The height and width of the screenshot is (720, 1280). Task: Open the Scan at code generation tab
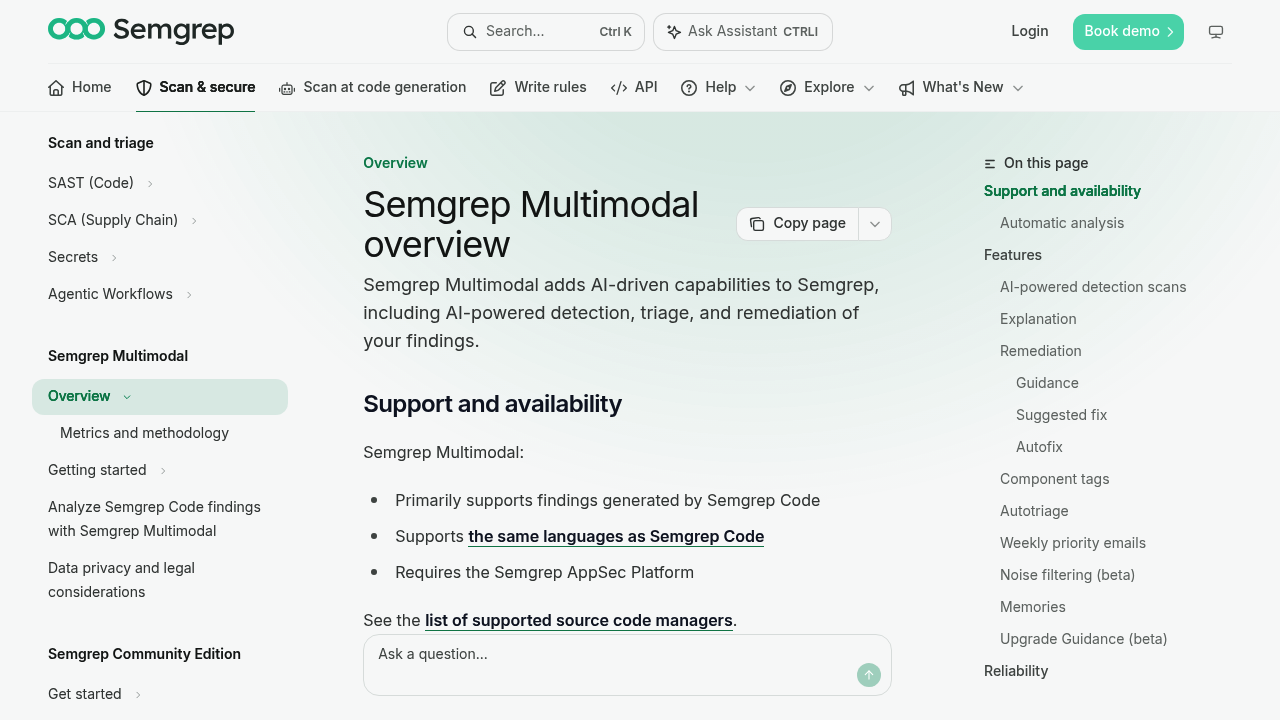373,88
